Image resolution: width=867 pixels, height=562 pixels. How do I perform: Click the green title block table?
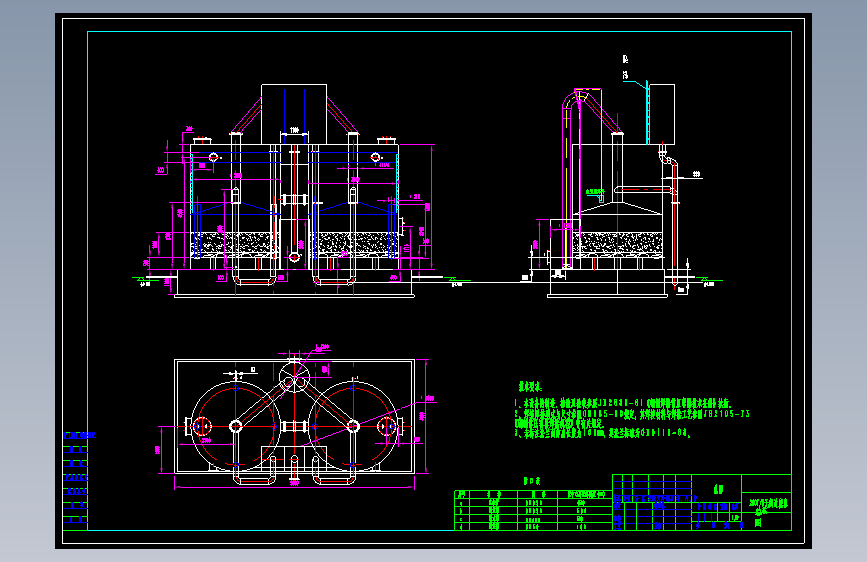pyautogui.click(x=702, y=502)
